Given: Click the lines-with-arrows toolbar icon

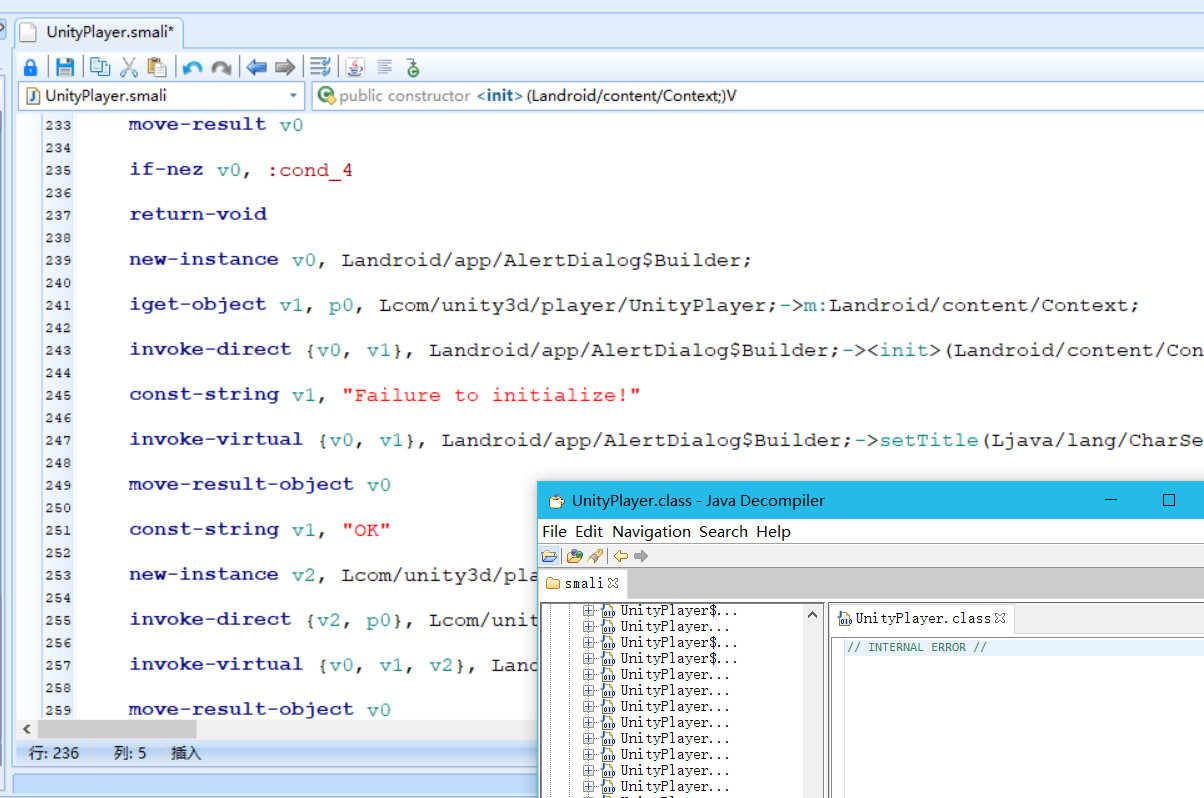Looking at the screenshot, I should (x=320, y=67).
